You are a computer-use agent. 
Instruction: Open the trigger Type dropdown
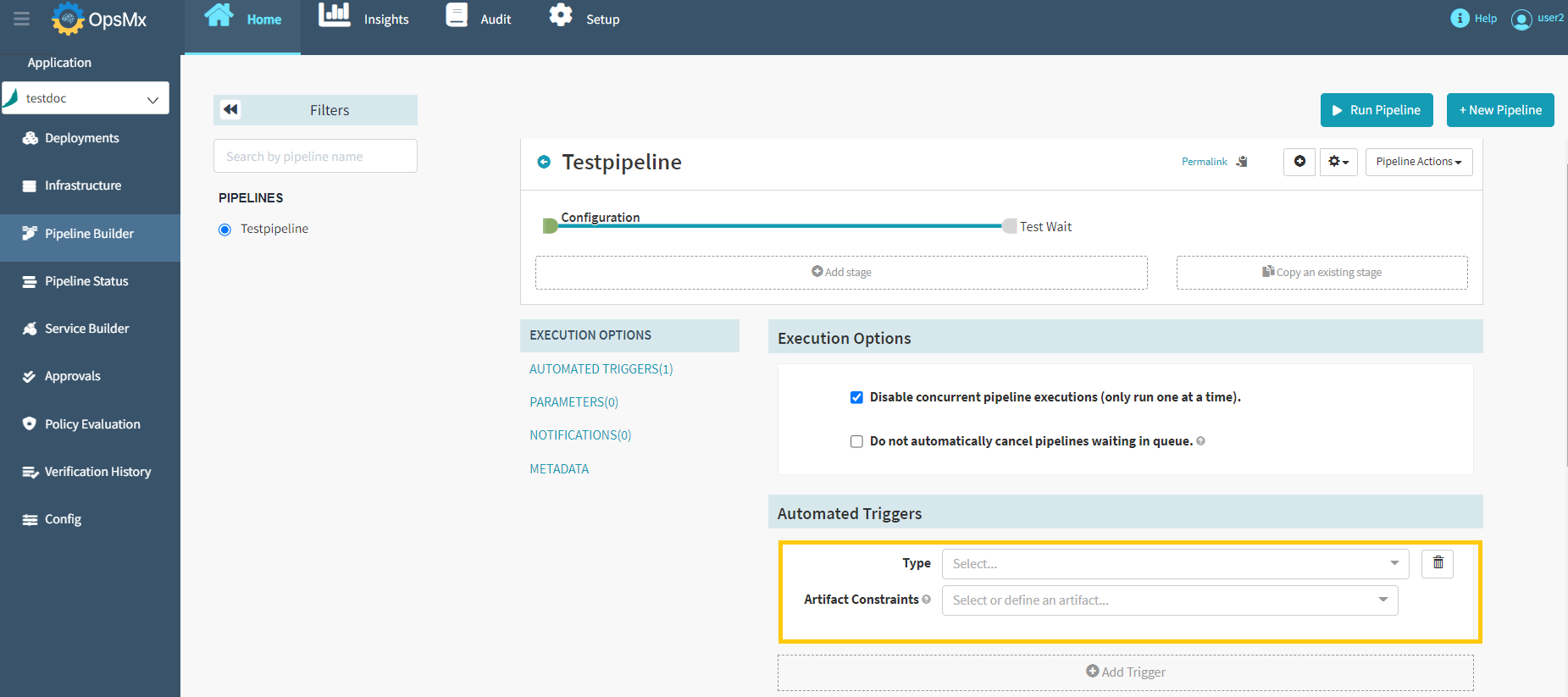[1175, 564]
